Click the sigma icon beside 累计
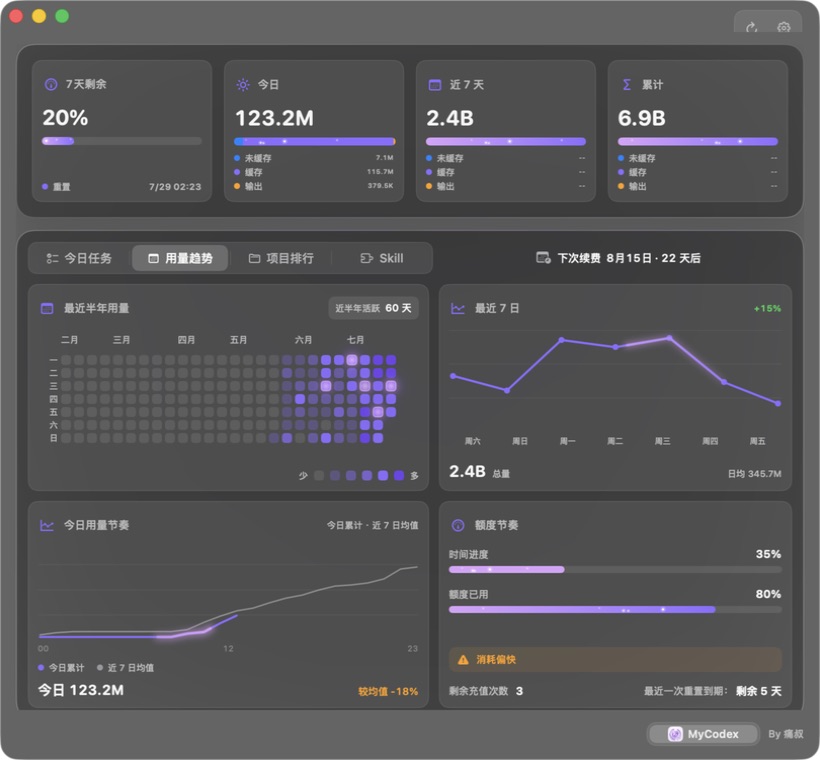Screen dimensions: 820x760 pos(627,85)
